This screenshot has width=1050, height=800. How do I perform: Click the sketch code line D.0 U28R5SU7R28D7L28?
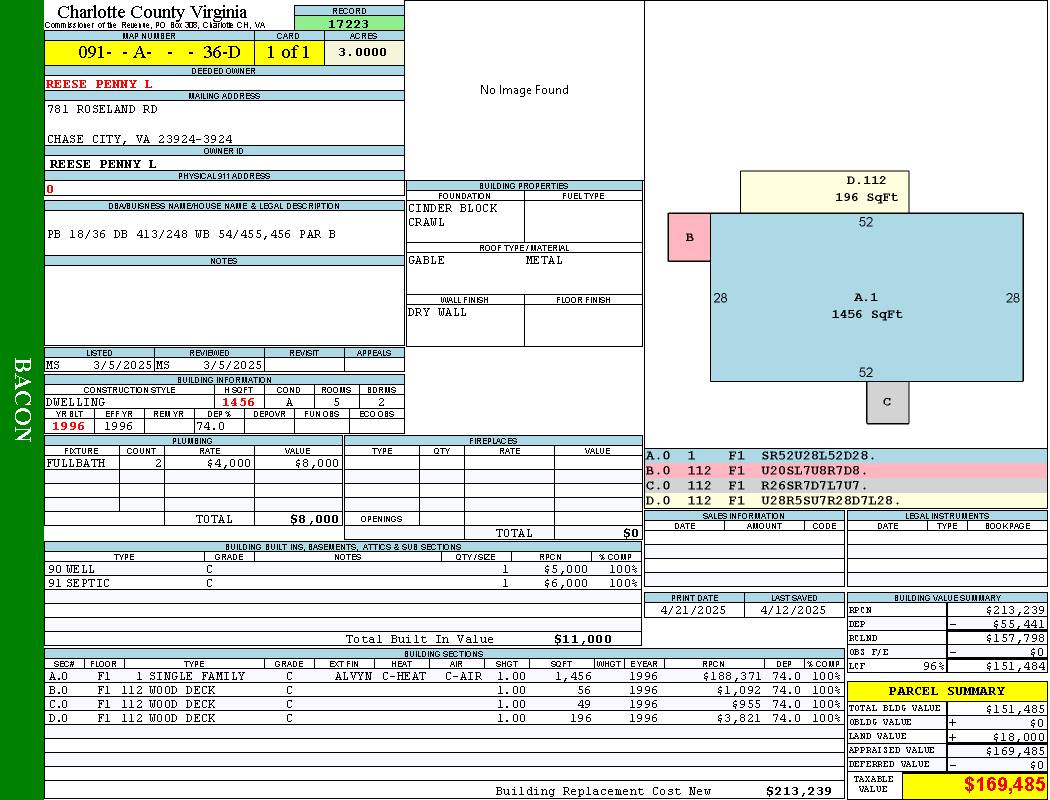(x=846, y=500)
